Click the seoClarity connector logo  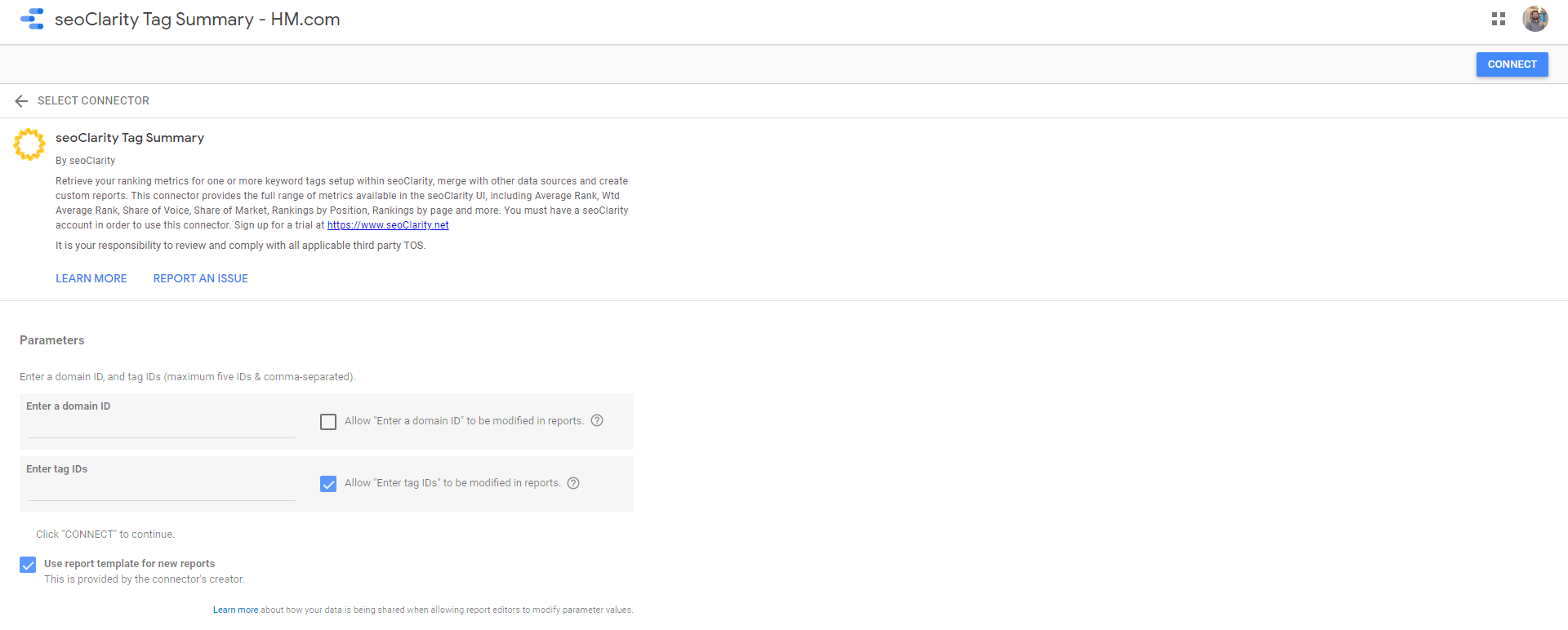click(29, 144)
